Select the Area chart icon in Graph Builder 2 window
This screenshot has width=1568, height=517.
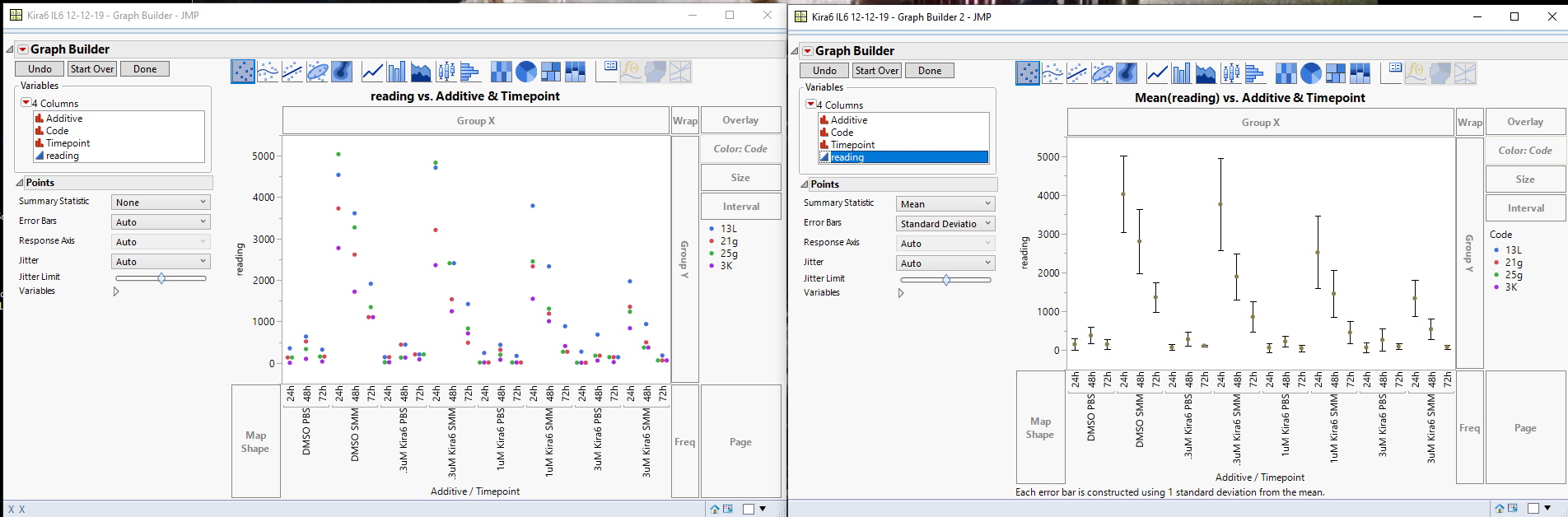tap(1206, 74)
